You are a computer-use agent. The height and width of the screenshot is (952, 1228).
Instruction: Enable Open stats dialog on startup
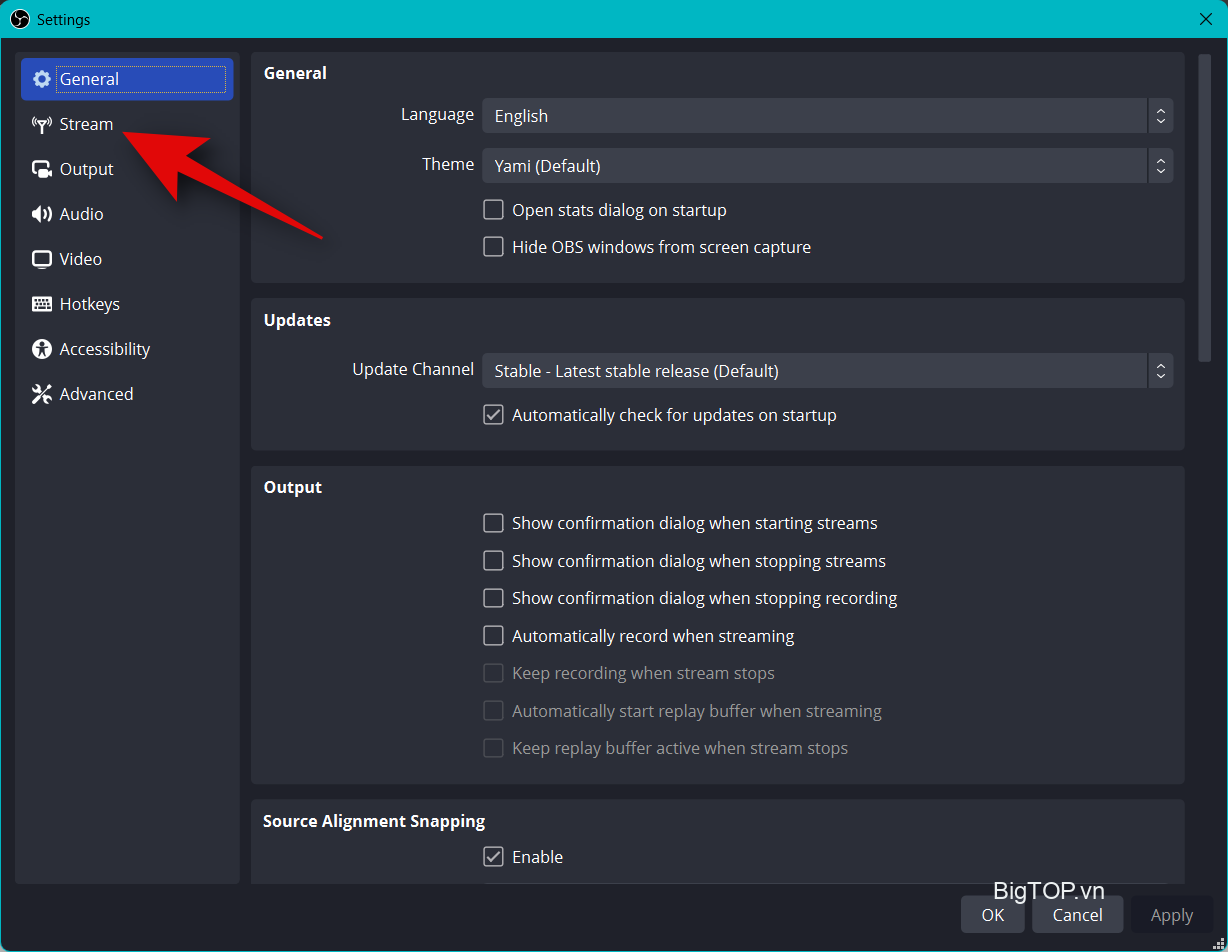tap(493, 210)
